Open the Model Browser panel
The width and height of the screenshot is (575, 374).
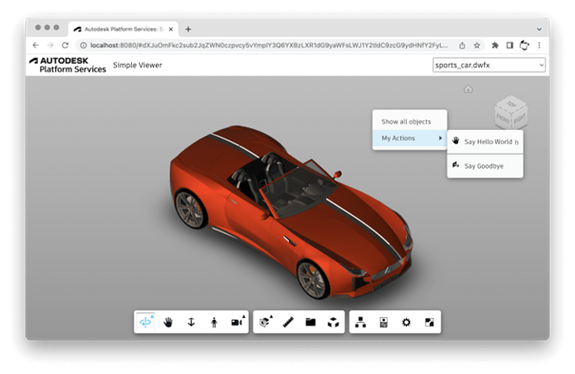360,322
